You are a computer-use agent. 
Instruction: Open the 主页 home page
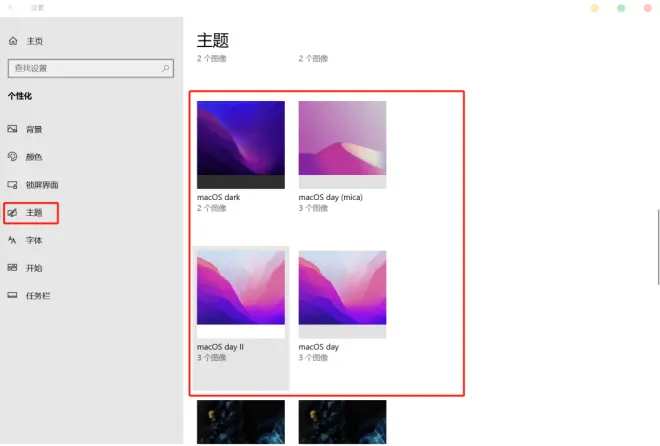[35, 41]
